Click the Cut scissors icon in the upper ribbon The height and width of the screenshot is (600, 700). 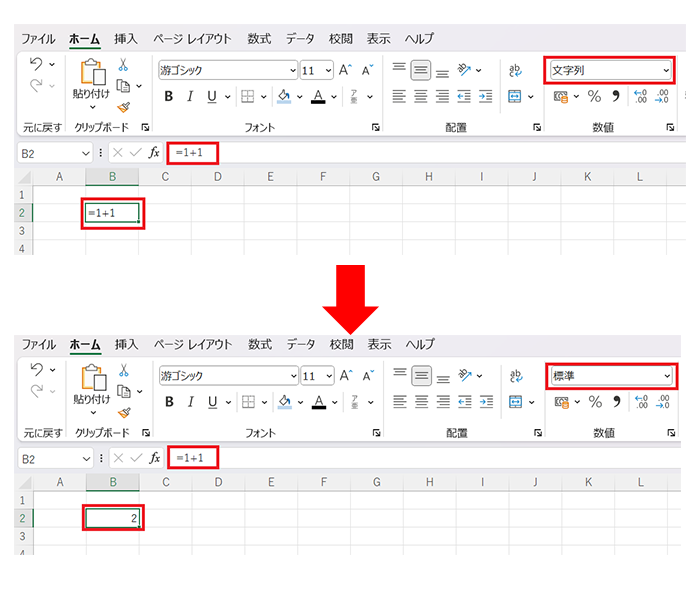coord(123,64)
